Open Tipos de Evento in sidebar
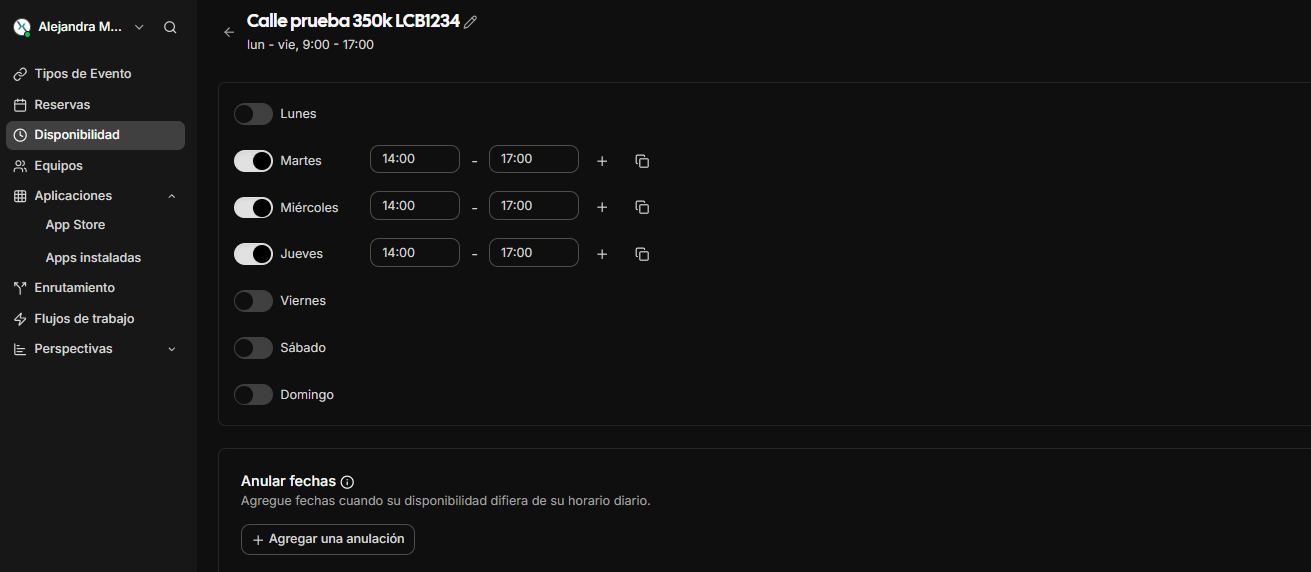Screen dimensions: 1311x572 click(82, 74)
